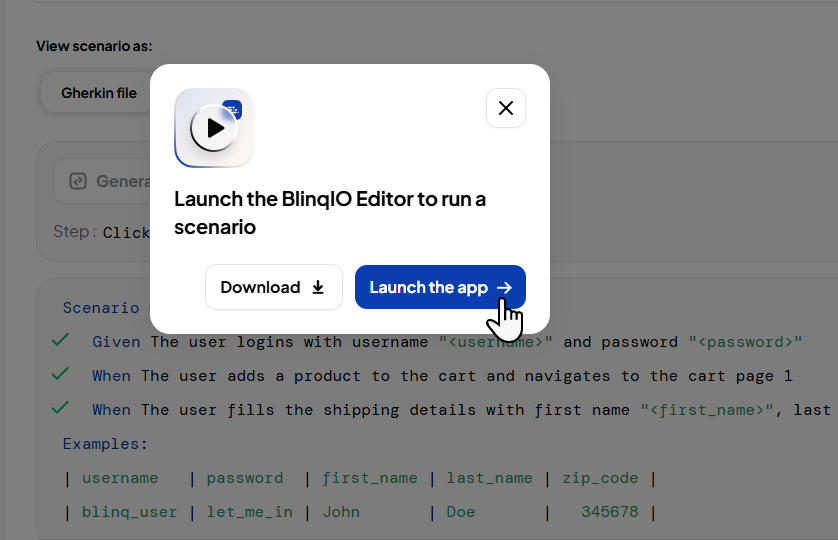Screen dimensions: 838x540
Task: Click the 'let_me_in' table cell
Action: (250, 512)
